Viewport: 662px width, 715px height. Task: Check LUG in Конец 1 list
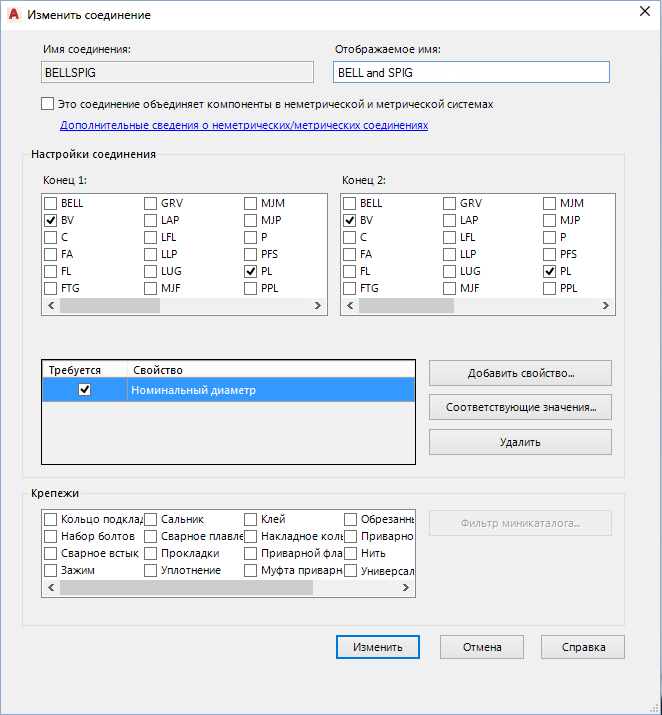[150, 271]
